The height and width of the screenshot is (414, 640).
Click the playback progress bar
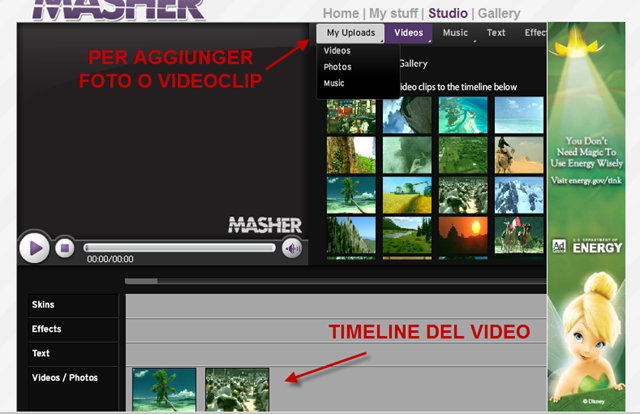pos(179,247)
